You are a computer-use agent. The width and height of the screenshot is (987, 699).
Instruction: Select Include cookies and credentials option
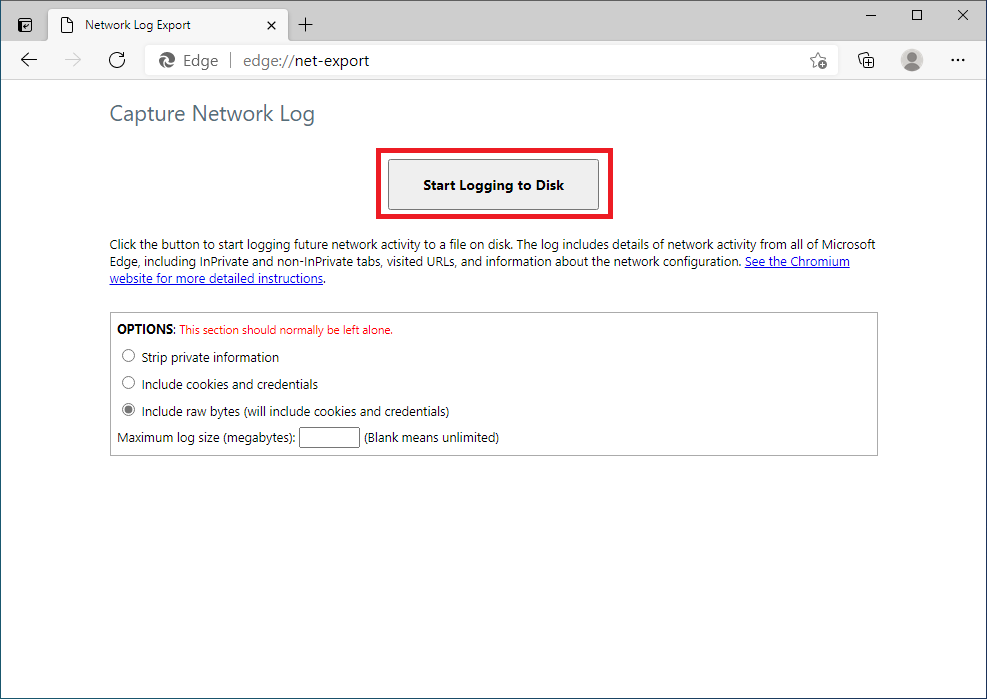[x=128, y=383]
